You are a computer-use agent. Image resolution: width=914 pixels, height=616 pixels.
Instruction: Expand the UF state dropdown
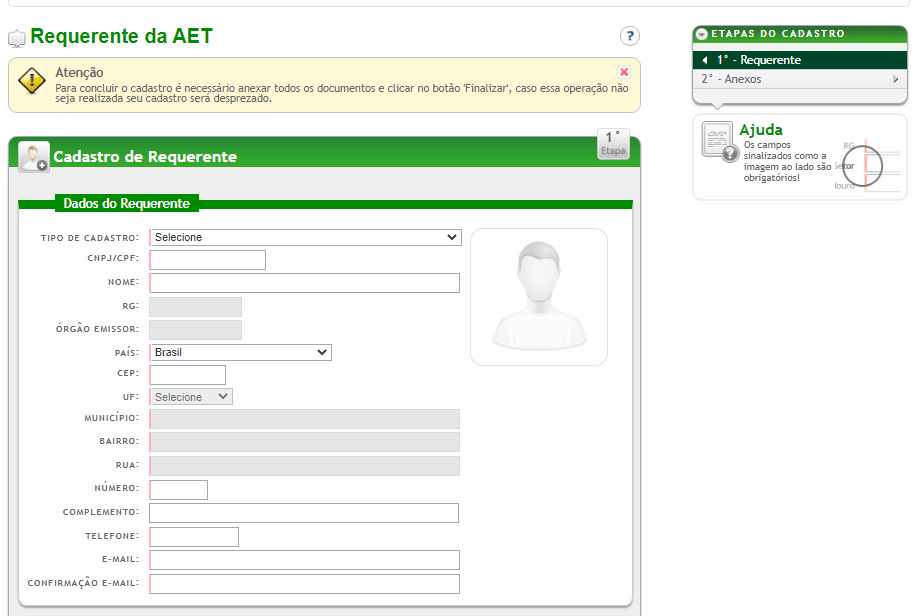191,397
